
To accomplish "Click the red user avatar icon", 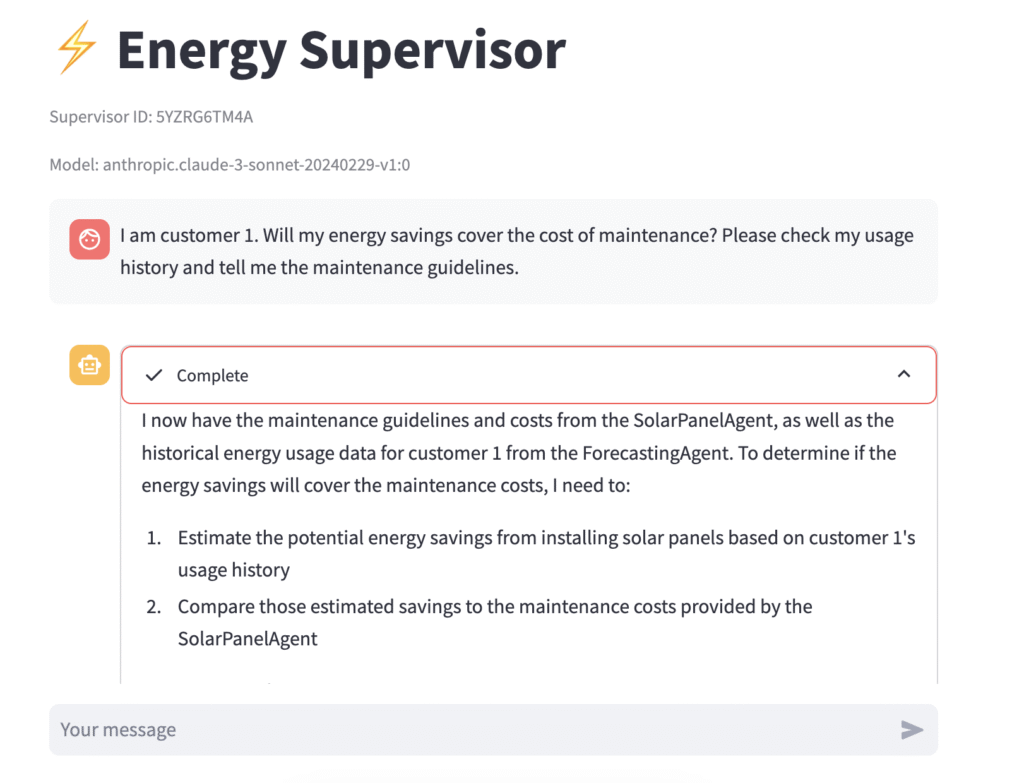I will 89,239.
